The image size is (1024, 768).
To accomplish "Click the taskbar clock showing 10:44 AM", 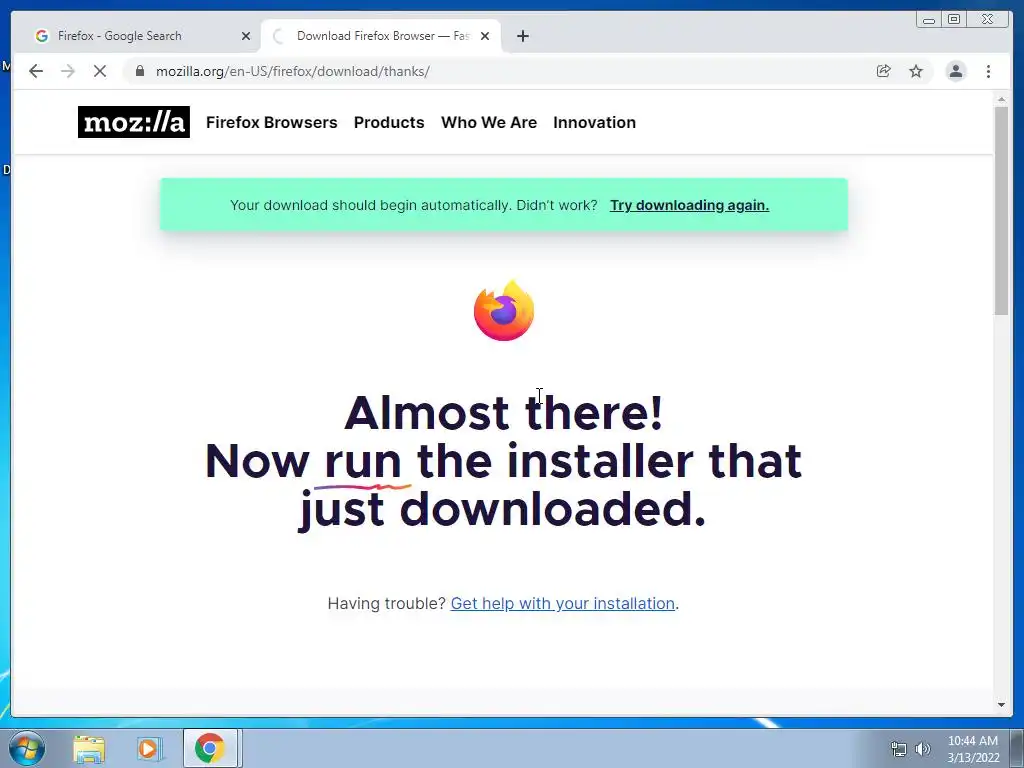I will pos(973,748).
